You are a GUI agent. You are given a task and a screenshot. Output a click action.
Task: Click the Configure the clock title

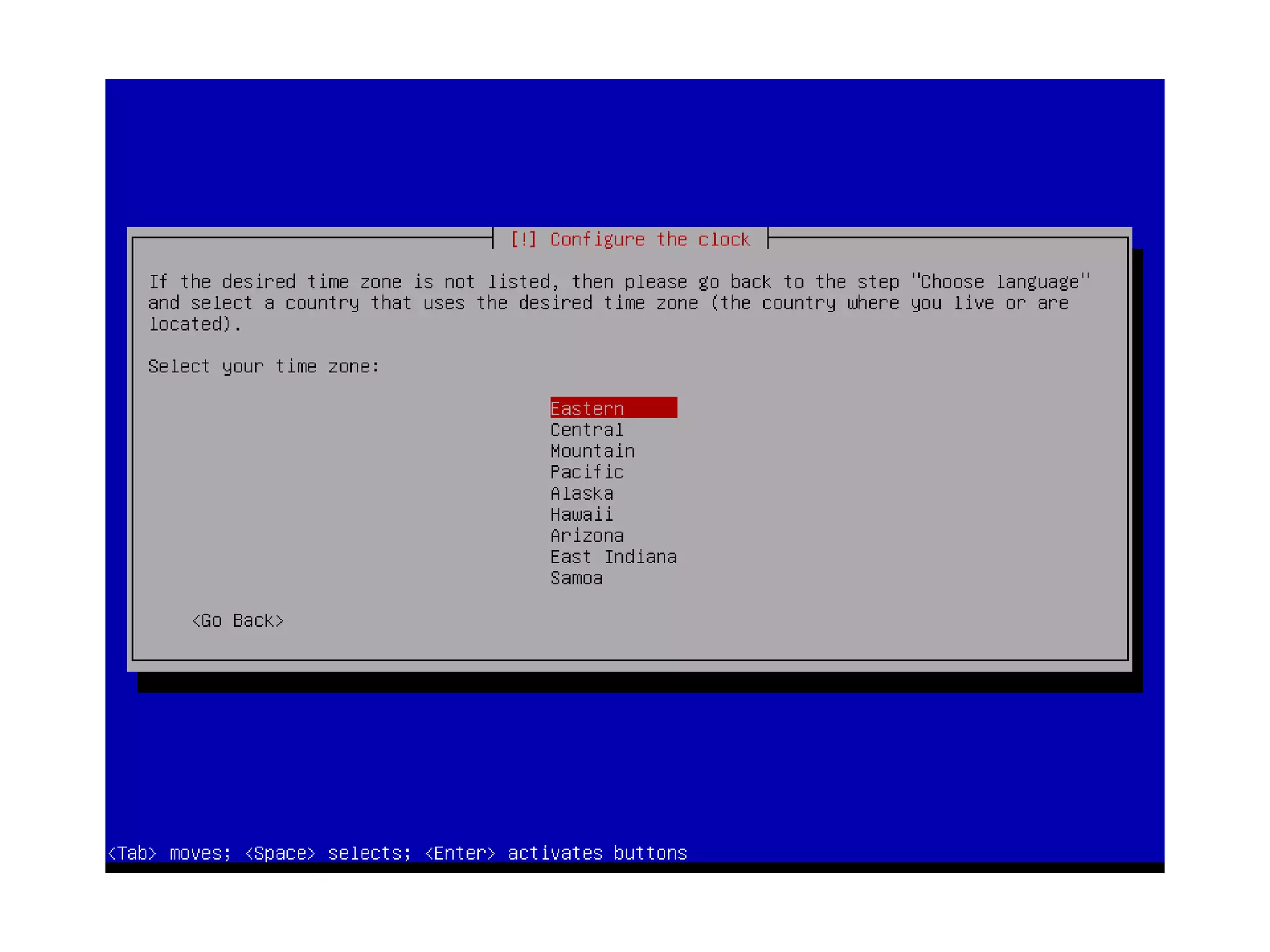click(x=650, y=239)
